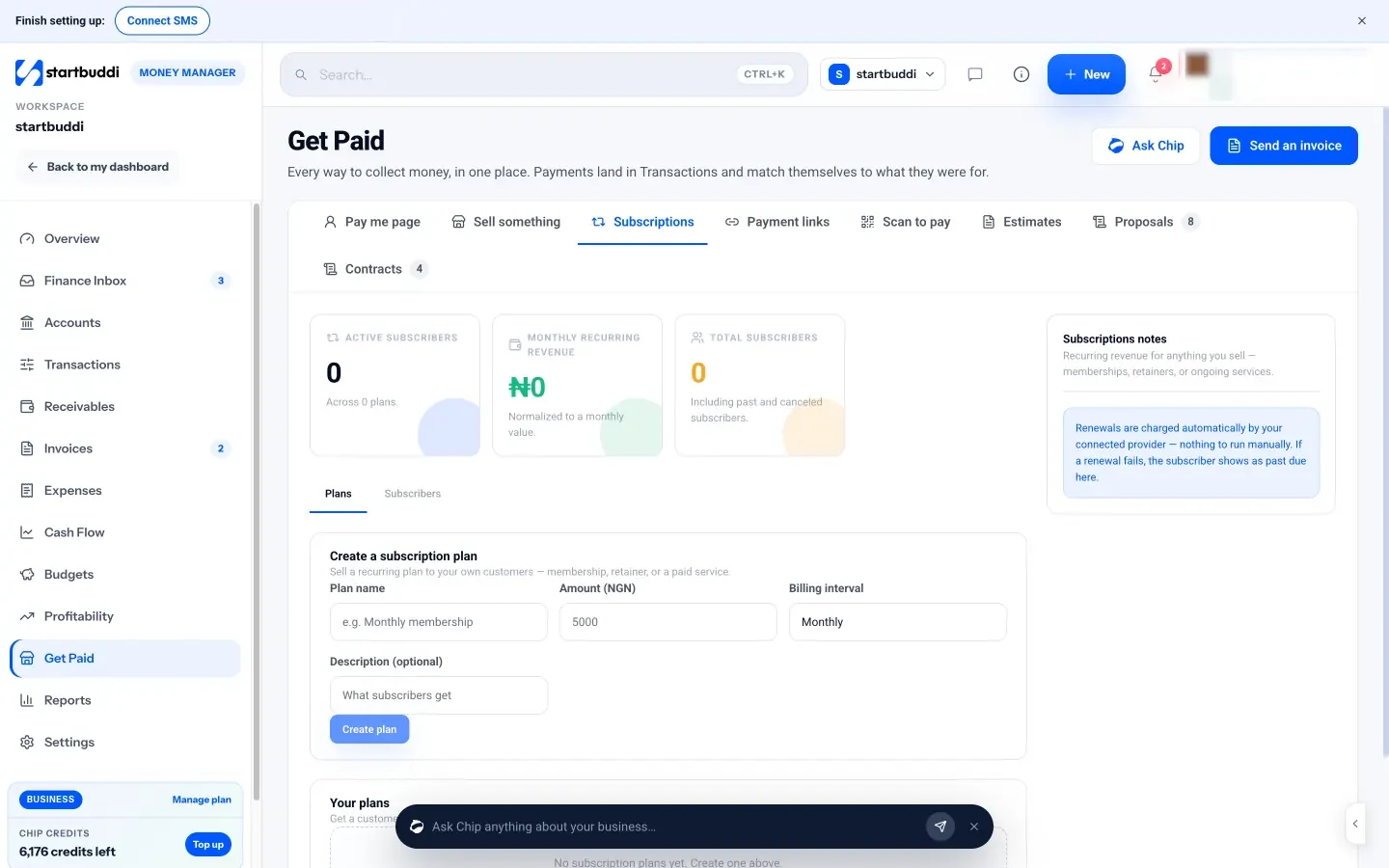Open Ask Chip assistant
The height and width of the screenshot is (868, 1389).
(1146, 146)
